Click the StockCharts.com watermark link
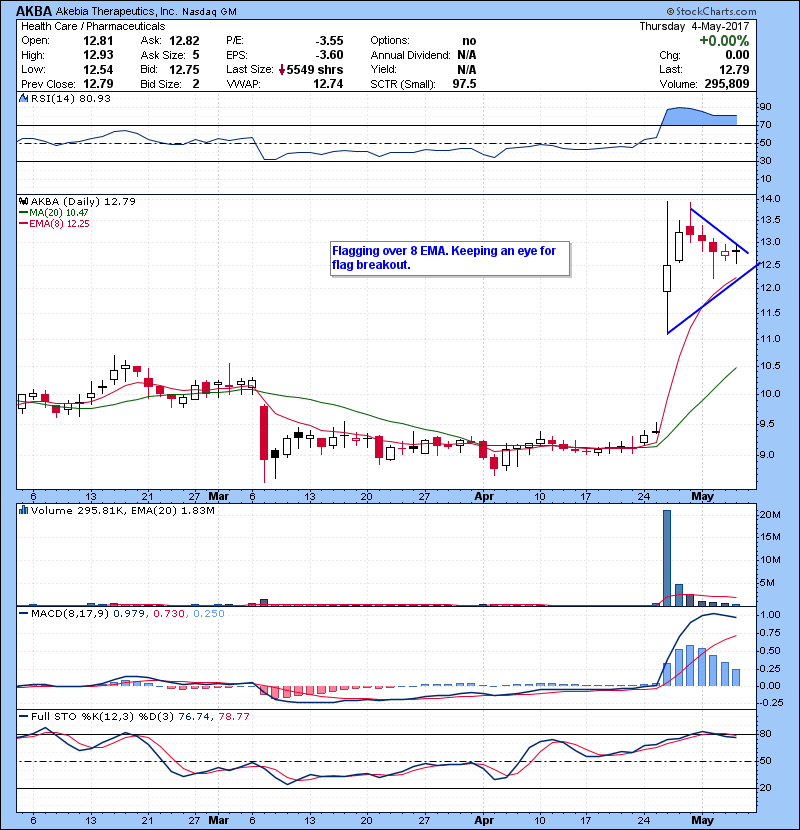Image resolution: width=800 pixels, height=830 pixels. pyautogui.click(x=711, y=11)
